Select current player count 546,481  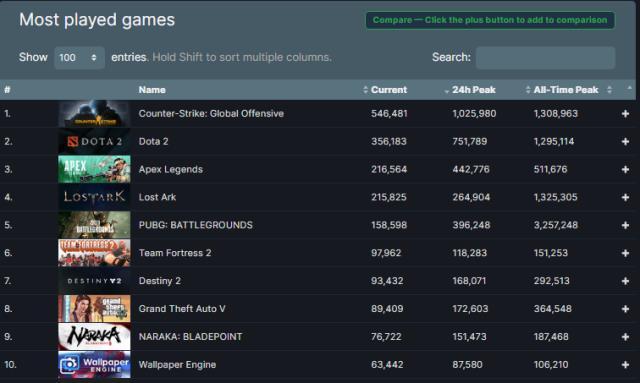(x=389, y=114)
